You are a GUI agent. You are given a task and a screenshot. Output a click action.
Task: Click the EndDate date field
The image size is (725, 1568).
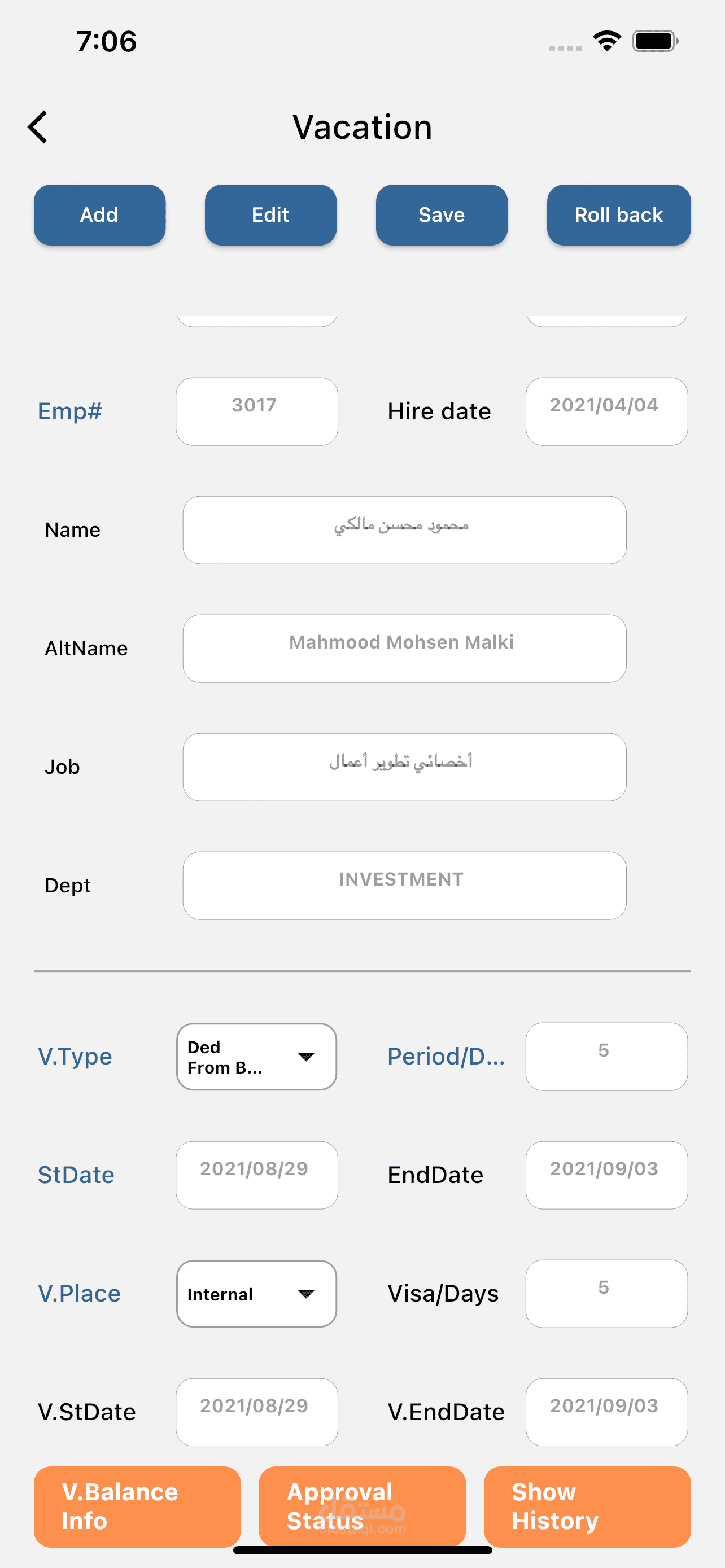coord(606,1175)
